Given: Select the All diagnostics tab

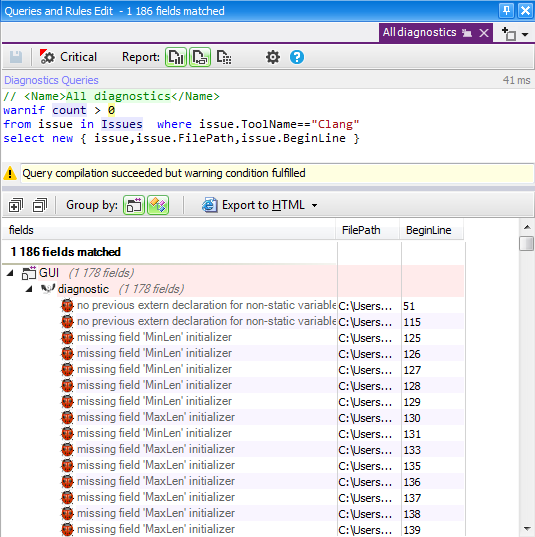Looking at the screenshot, I should [x=420, y=33].
